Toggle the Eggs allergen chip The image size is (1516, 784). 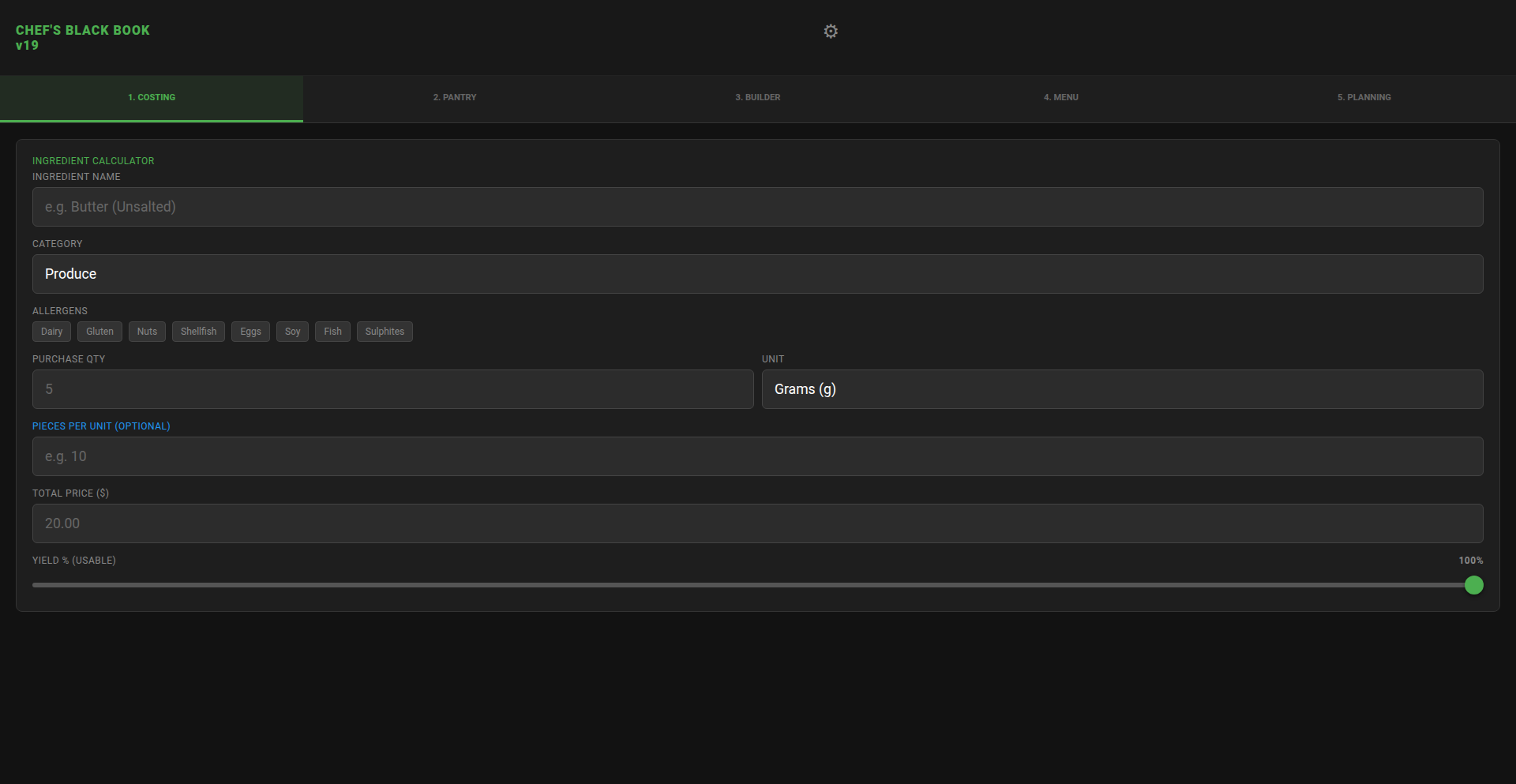250,332
